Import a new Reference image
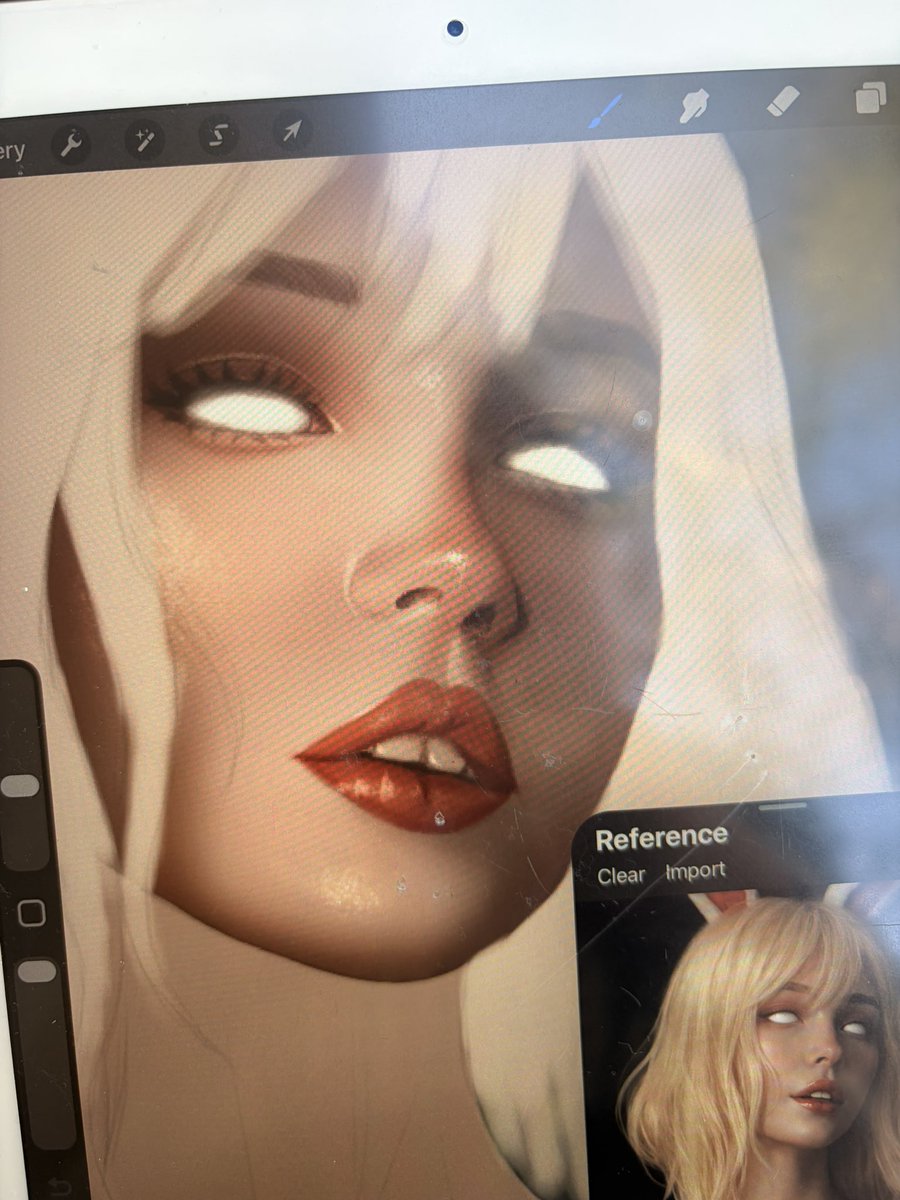This screenshot has height=1200, width=900. click(x=695, y=871)
